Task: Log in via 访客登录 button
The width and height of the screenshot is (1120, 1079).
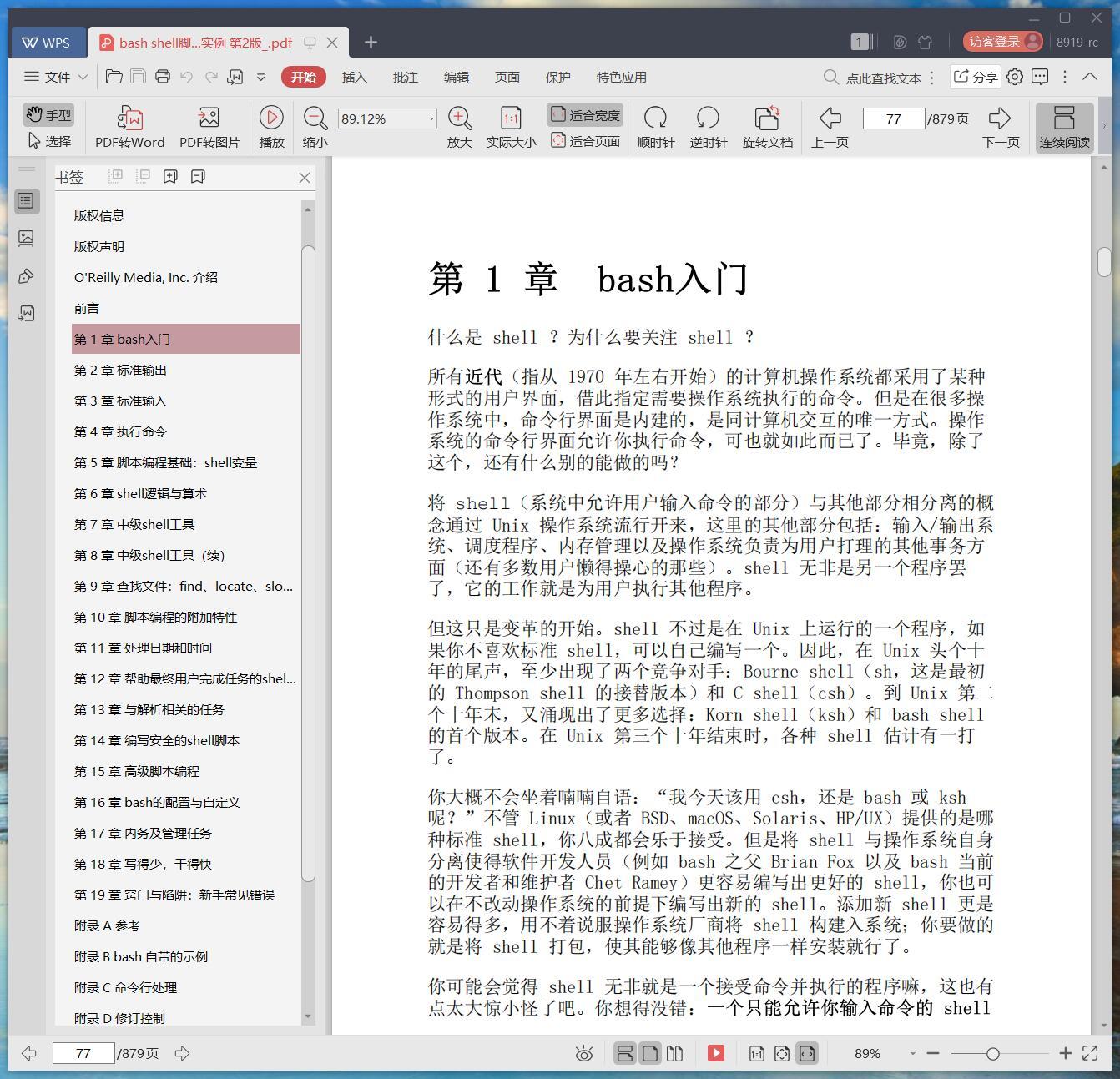Action: [1003, 42]
